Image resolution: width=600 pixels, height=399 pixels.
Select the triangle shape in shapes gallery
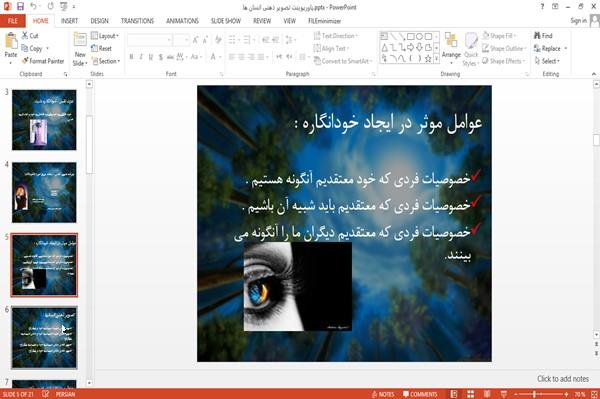385,47
